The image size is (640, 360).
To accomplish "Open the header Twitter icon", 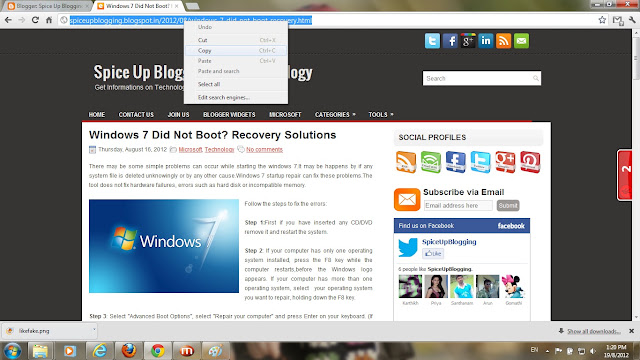I will (x=432, y=41).
